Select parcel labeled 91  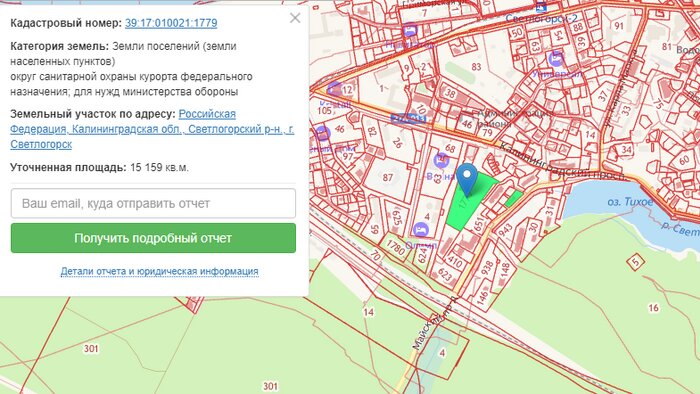(619, 26)
